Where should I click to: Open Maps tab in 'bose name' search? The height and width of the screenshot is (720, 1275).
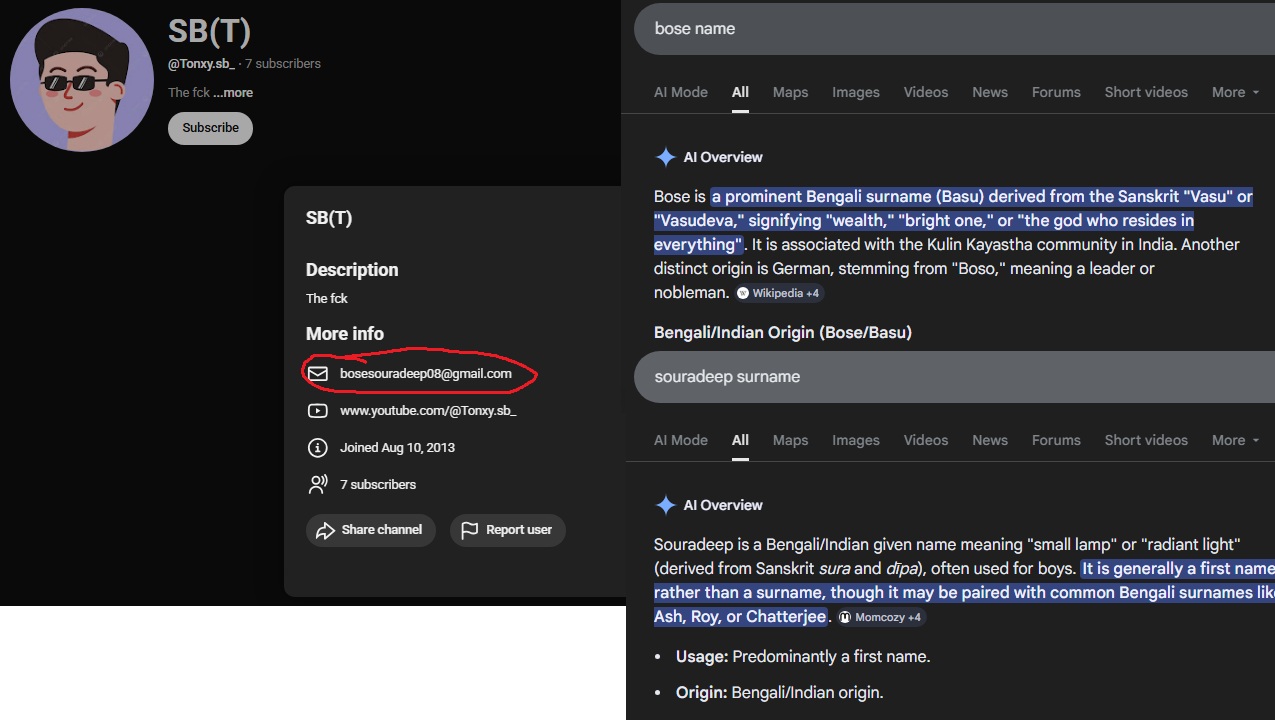click(x=790, y=92)
